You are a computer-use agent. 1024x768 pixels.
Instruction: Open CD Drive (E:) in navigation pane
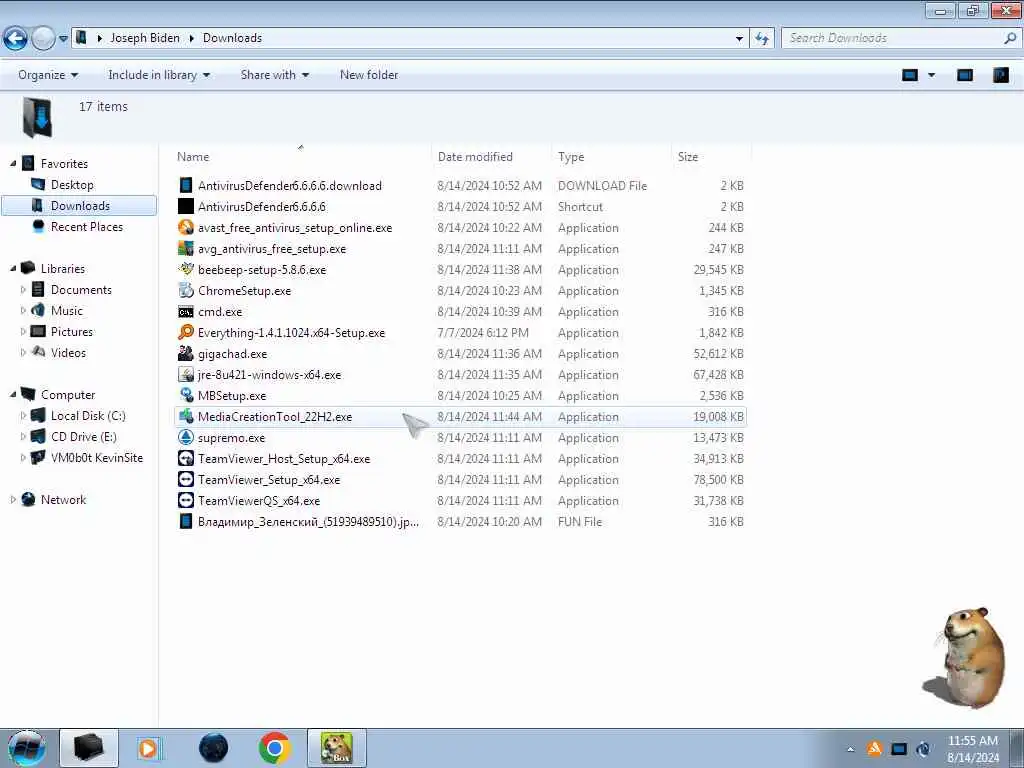click(84, 436)
